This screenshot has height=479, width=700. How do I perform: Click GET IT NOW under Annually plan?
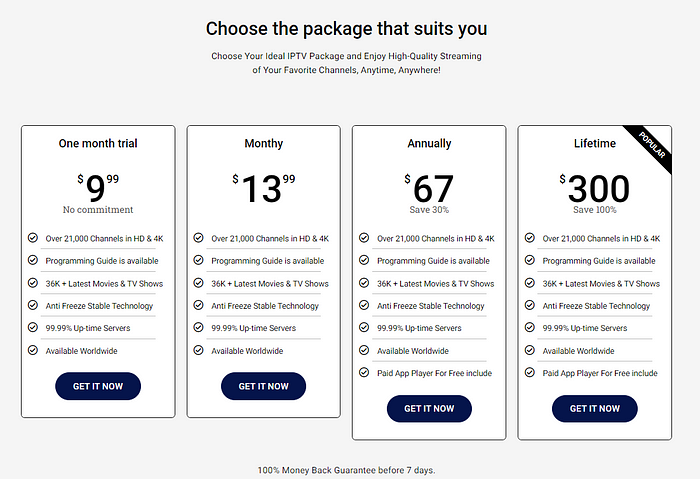tap(429, 408)
